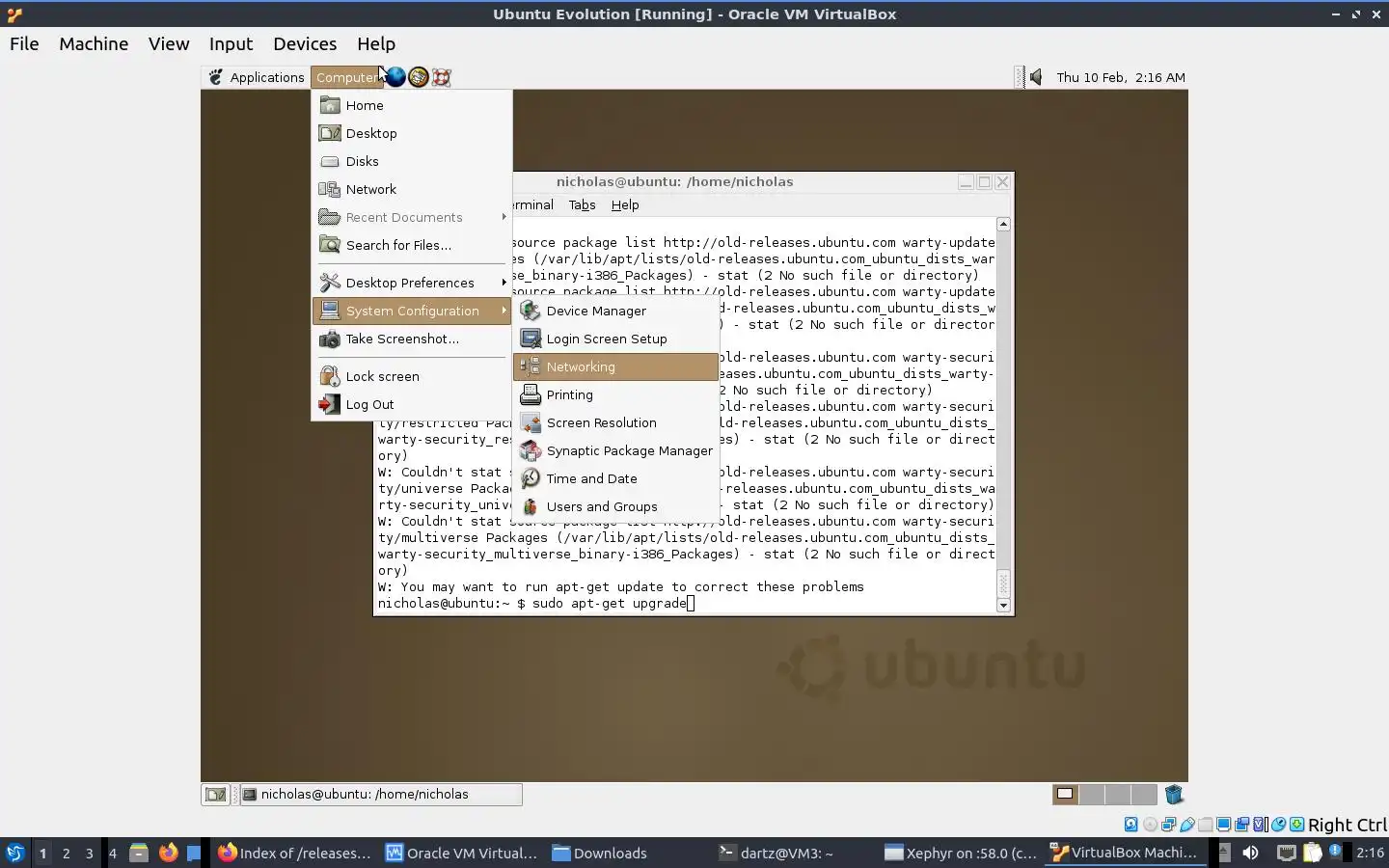Click the VirtualBox USB devices status icon
Image resolution: width=1389 pixels, height=868 pixels.
coord(1187,825)
